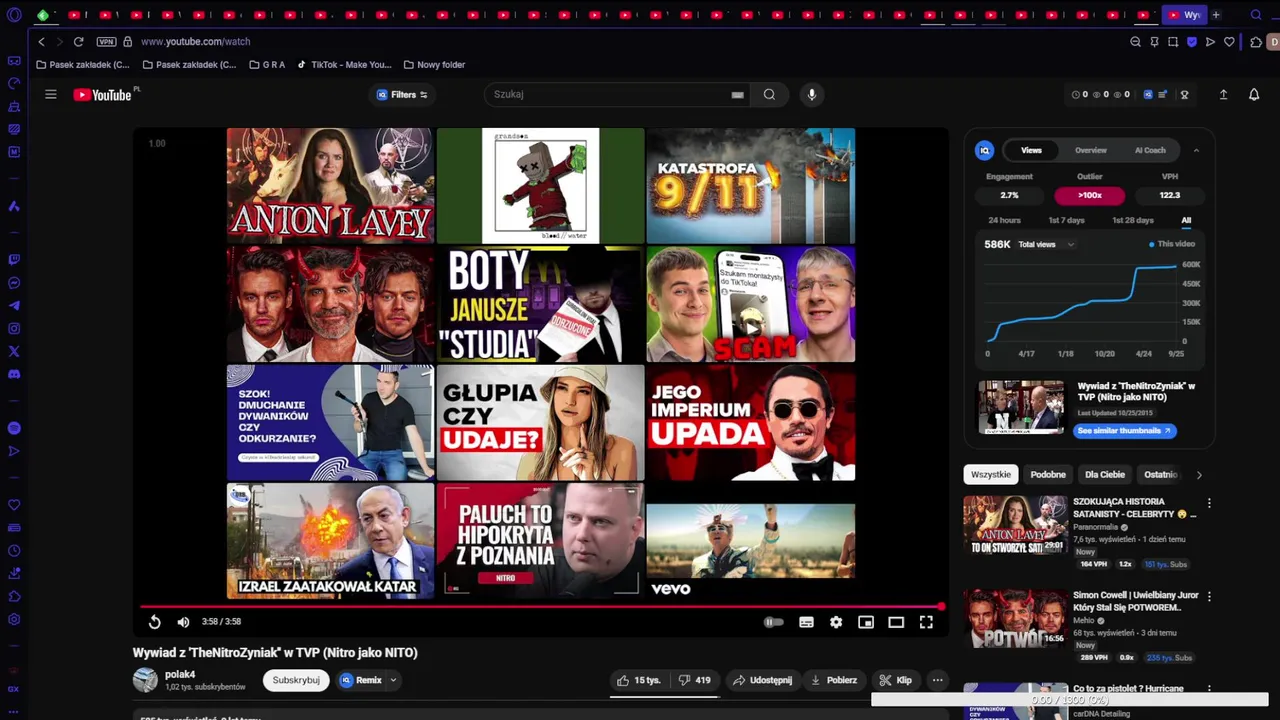Open the AI Coach tab
Image resolution: width=1280 pixels, height=720 pixels.
coord(1150,150)
